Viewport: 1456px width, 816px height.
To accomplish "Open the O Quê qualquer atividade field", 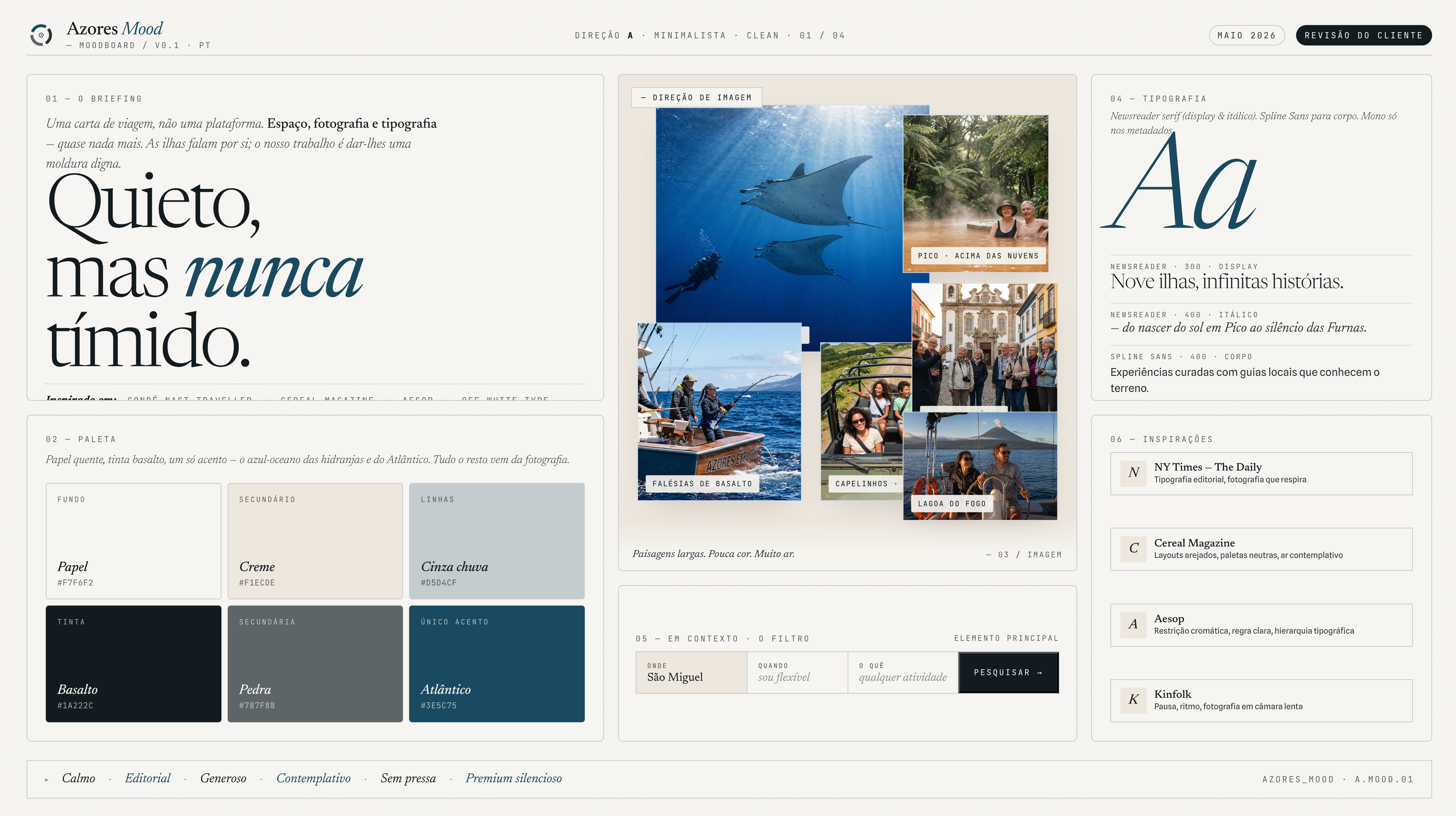I will (903, 672).
